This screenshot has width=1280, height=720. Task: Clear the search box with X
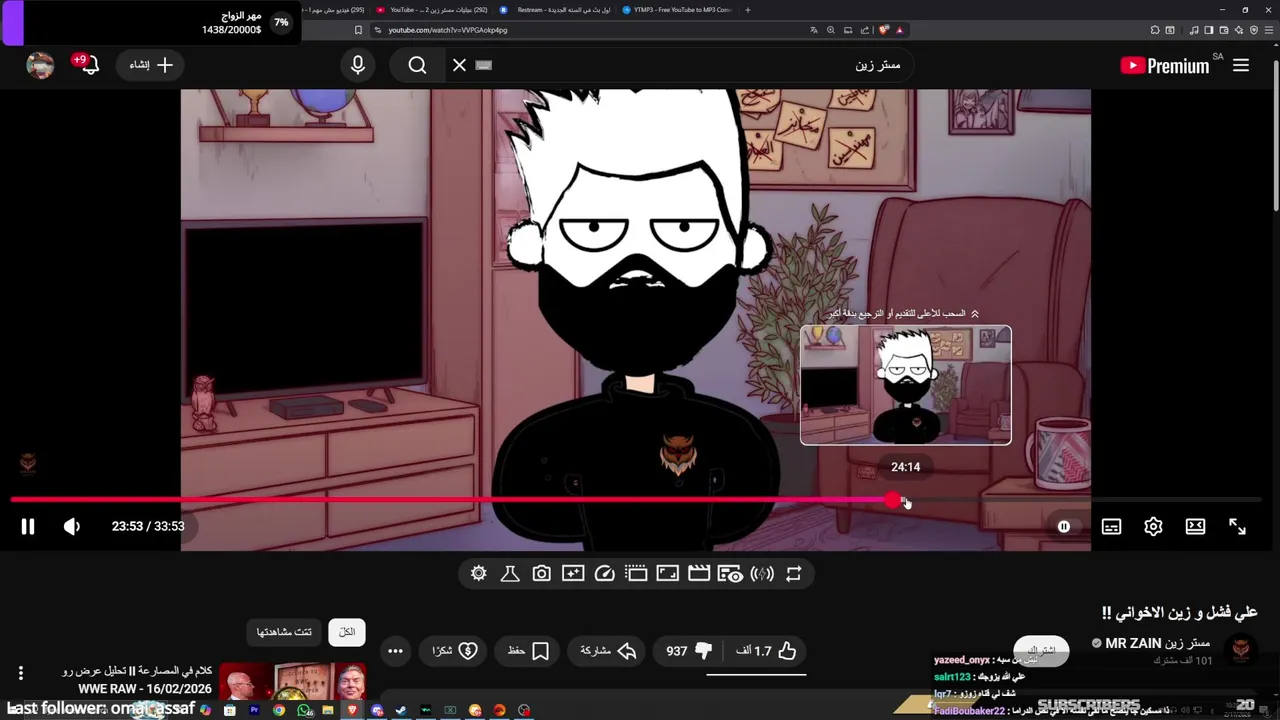pyautogui.click(x=459, y=65)
